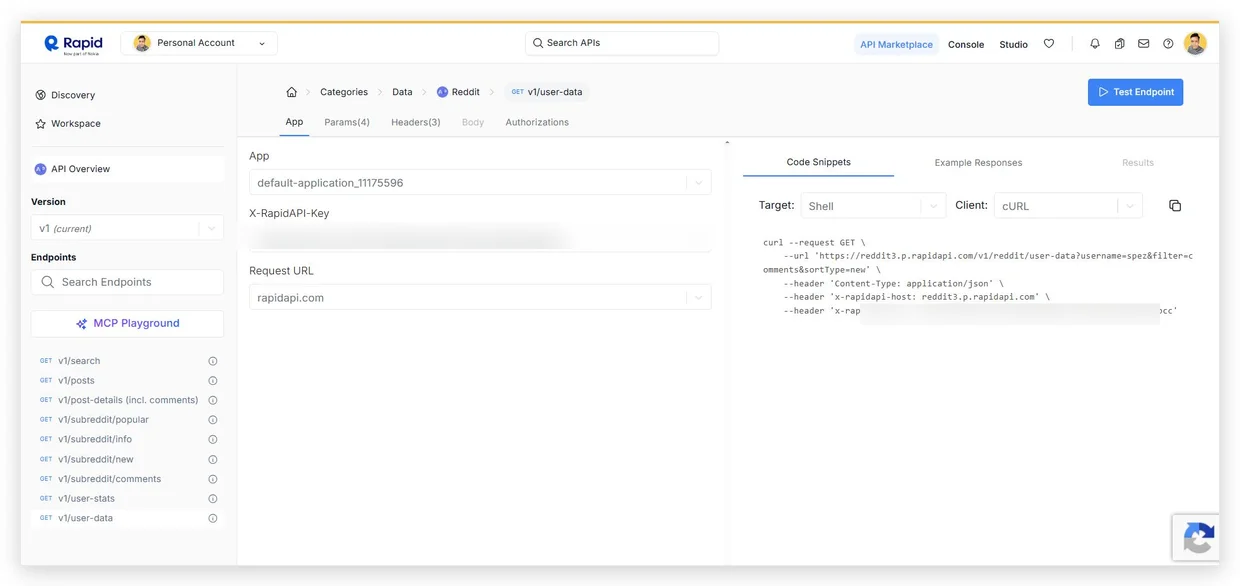Open the mail inbox icon
The height and width of the screenshot is (586, 1240).
point(1144,44)
